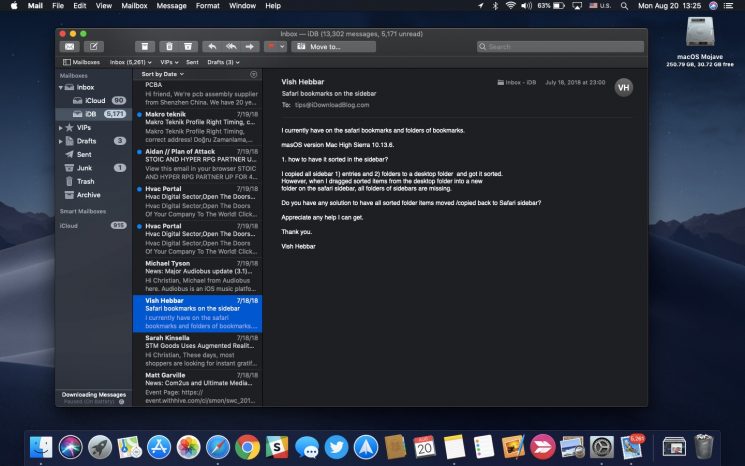The width and height of the screenshot is (745, 466).
Task: Open the Aidan // Plan of Attack email
Action: pos(198,164)
